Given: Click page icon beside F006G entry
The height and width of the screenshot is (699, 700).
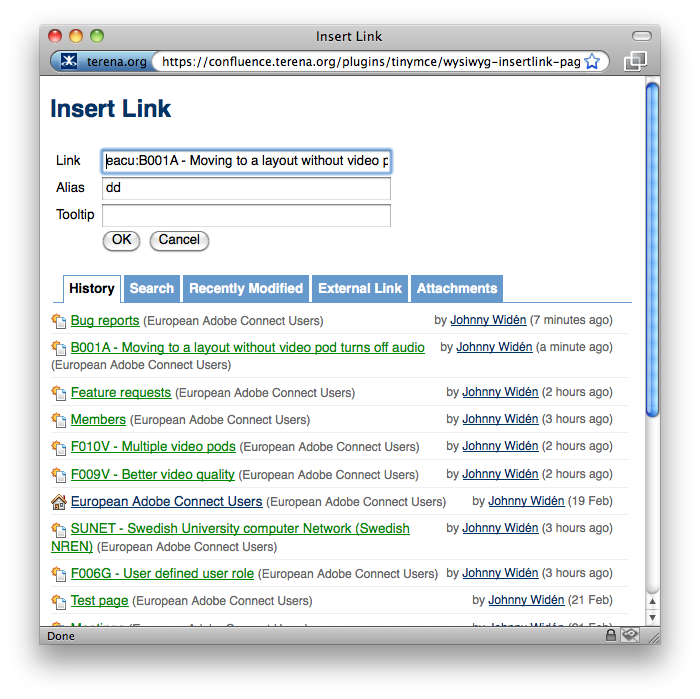Looking at the screenshot, I should click(x=58, y=574).
